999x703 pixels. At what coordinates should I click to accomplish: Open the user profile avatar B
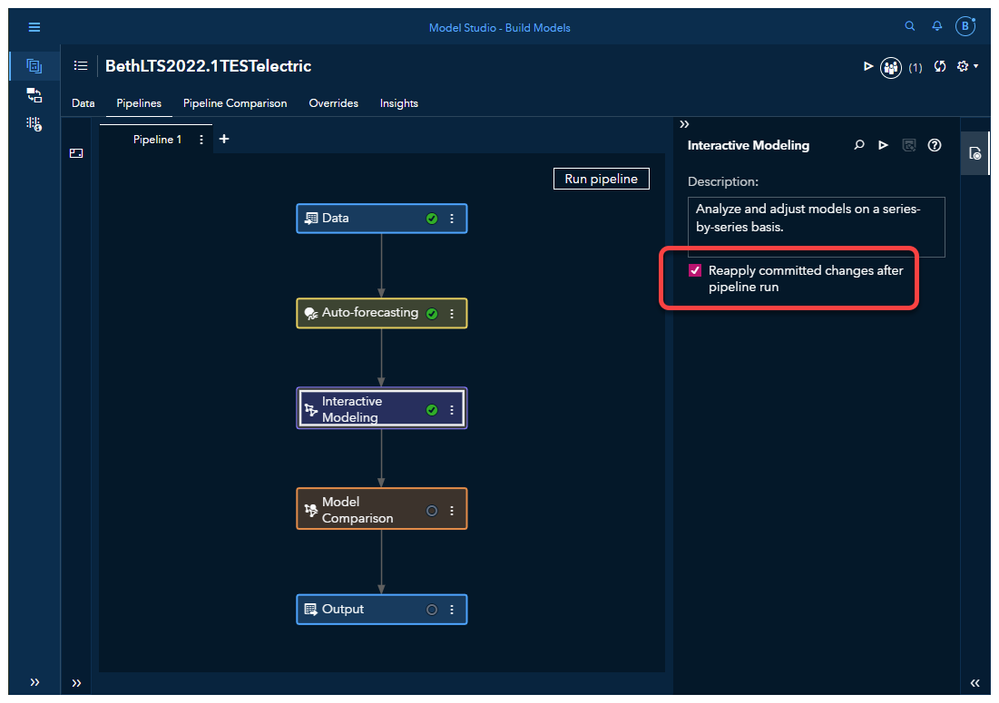click(966, 26)
